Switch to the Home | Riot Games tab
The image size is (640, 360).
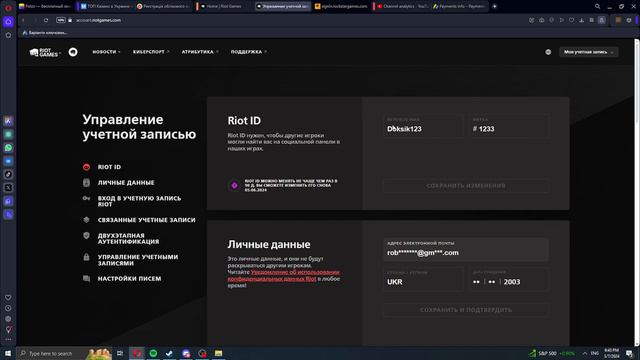(223, 7)
